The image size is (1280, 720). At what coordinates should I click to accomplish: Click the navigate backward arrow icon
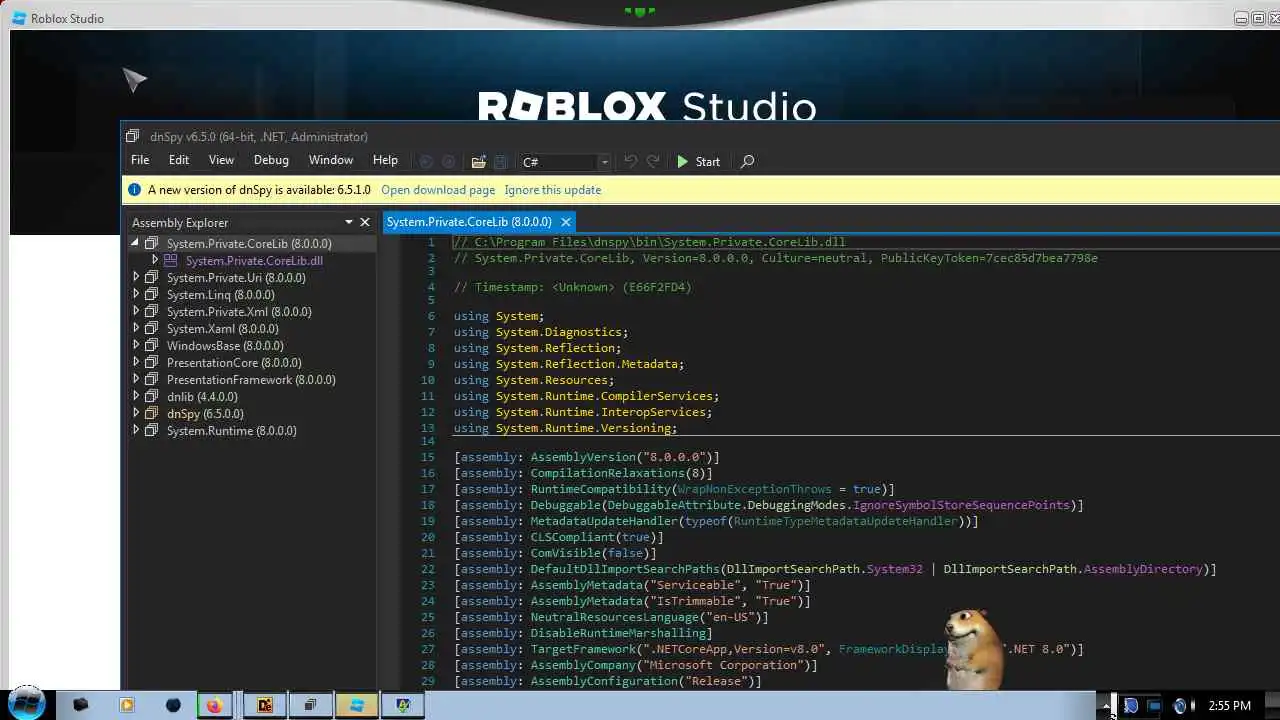click(x=426, y=161)
